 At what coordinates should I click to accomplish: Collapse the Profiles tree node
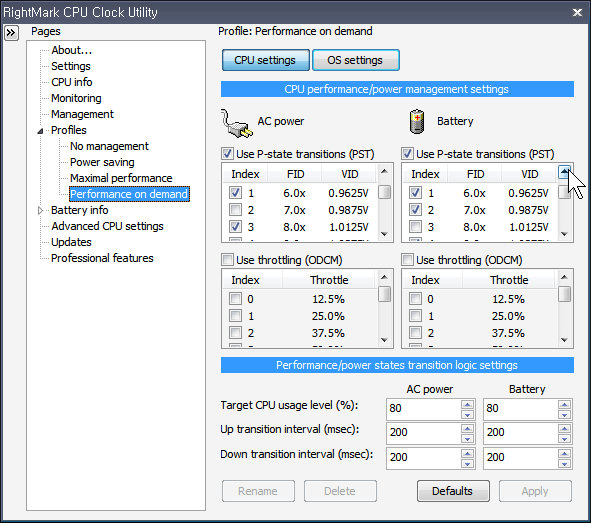[x=40, y=131]
